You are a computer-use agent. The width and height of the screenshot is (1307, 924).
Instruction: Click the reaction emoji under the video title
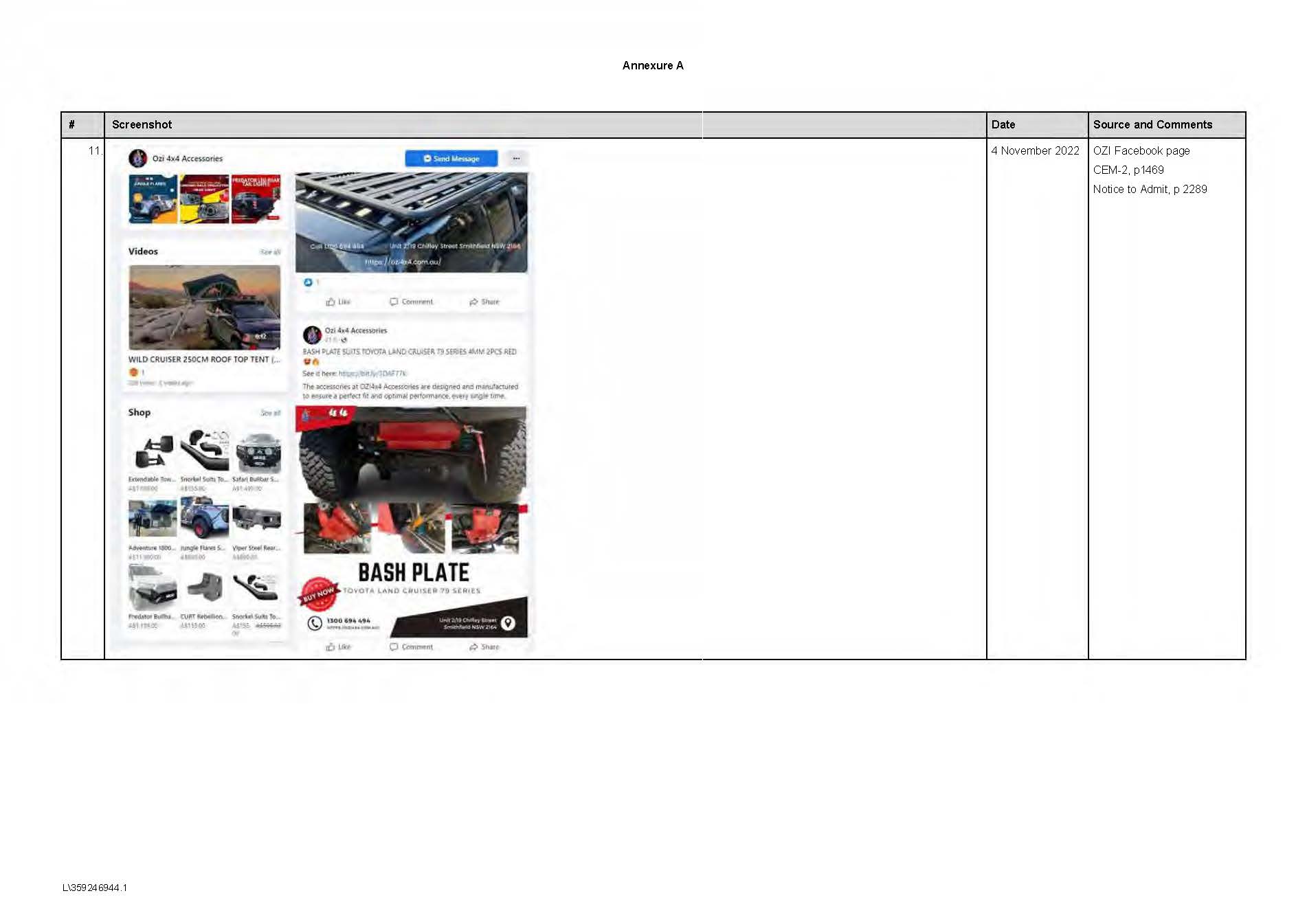tap(133, 372)
